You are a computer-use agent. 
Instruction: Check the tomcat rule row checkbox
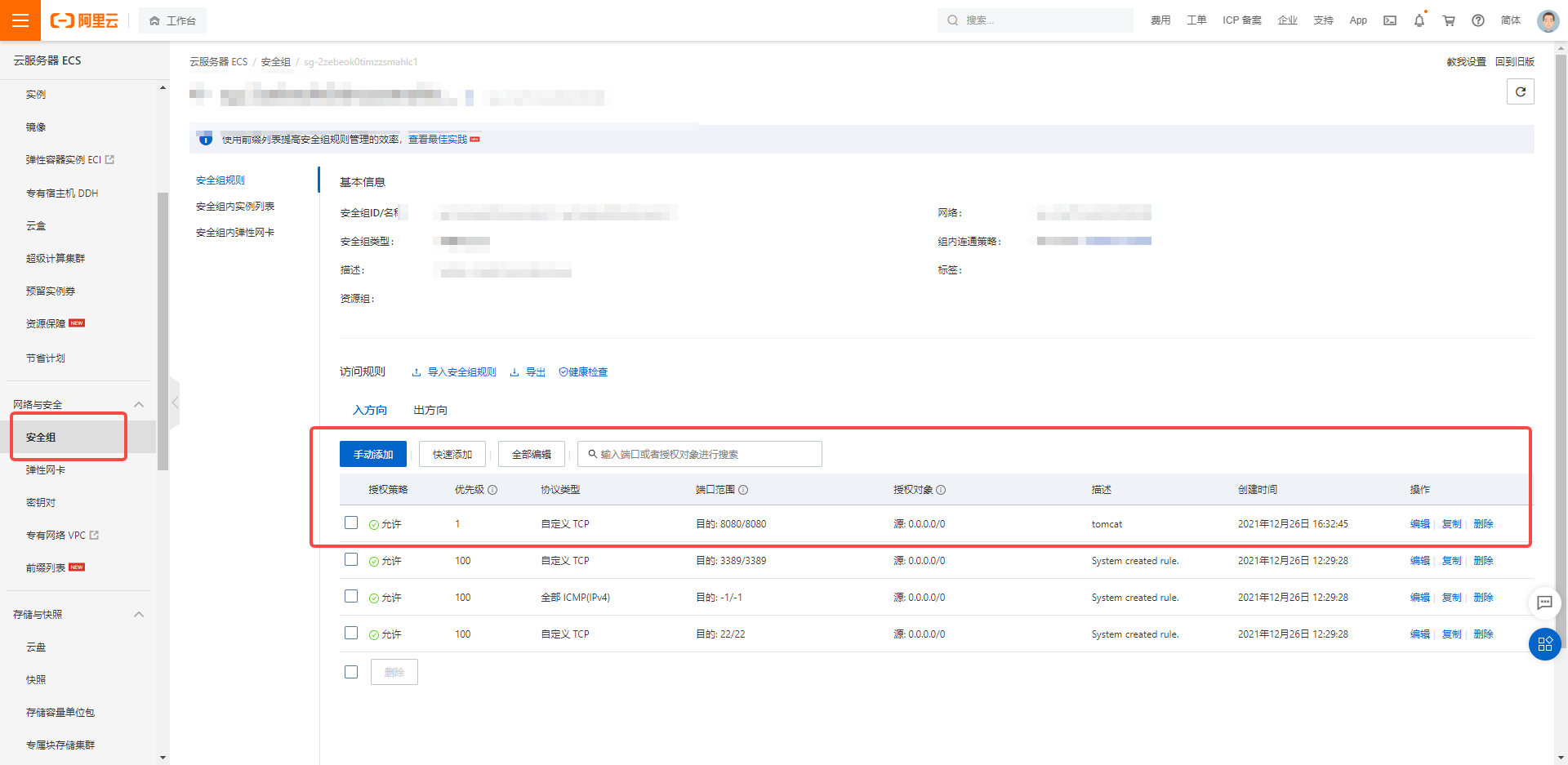click(351, 523)
